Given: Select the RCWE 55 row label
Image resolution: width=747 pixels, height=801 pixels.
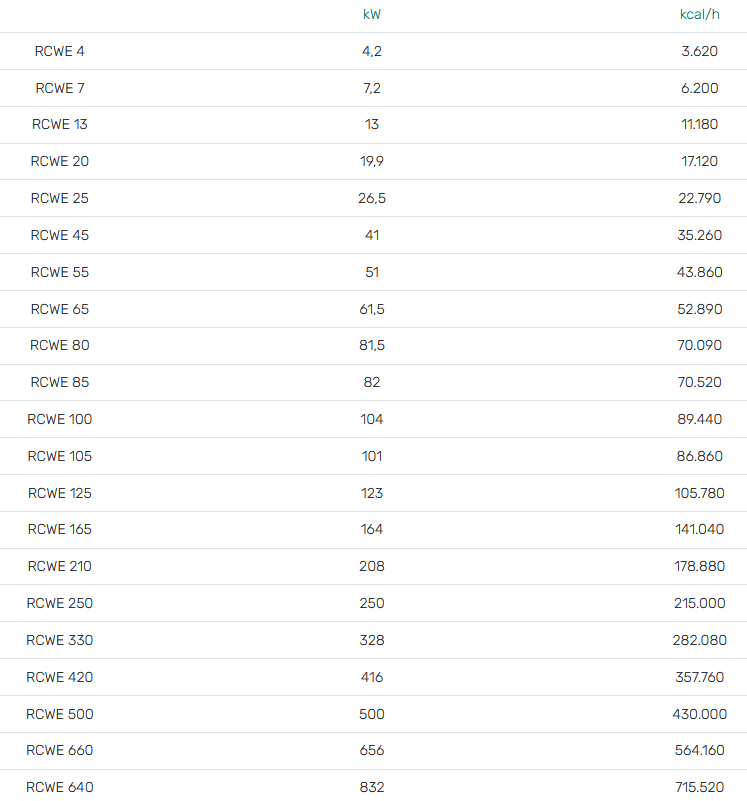Looking at the screenshot, I should (60, 272).
